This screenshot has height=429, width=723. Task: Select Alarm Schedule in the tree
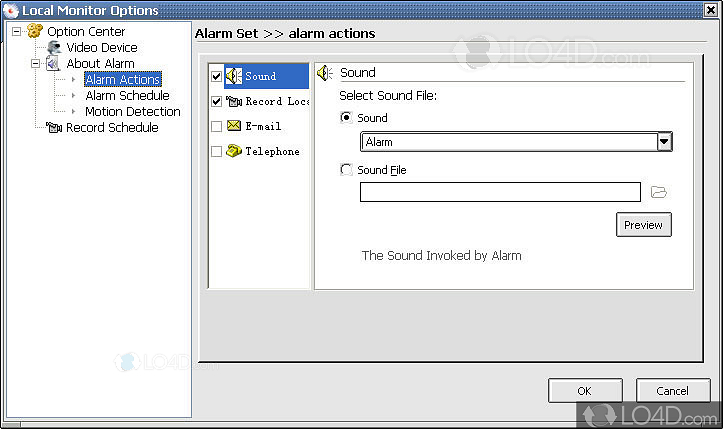coord(127,95)
